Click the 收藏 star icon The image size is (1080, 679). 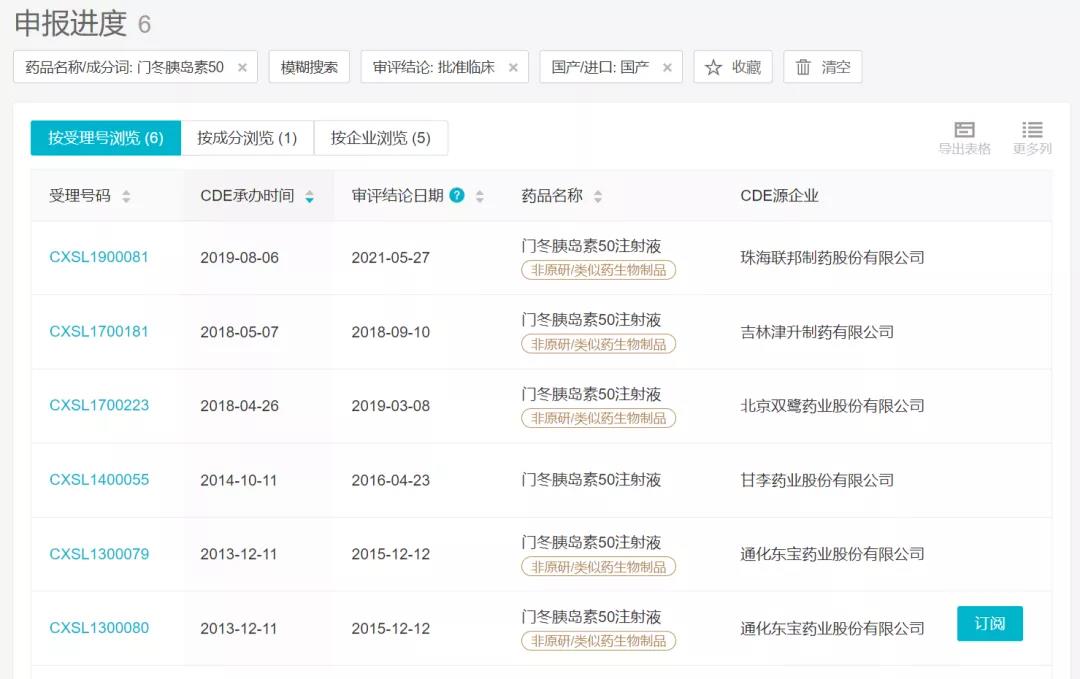[x=714, y=67]
